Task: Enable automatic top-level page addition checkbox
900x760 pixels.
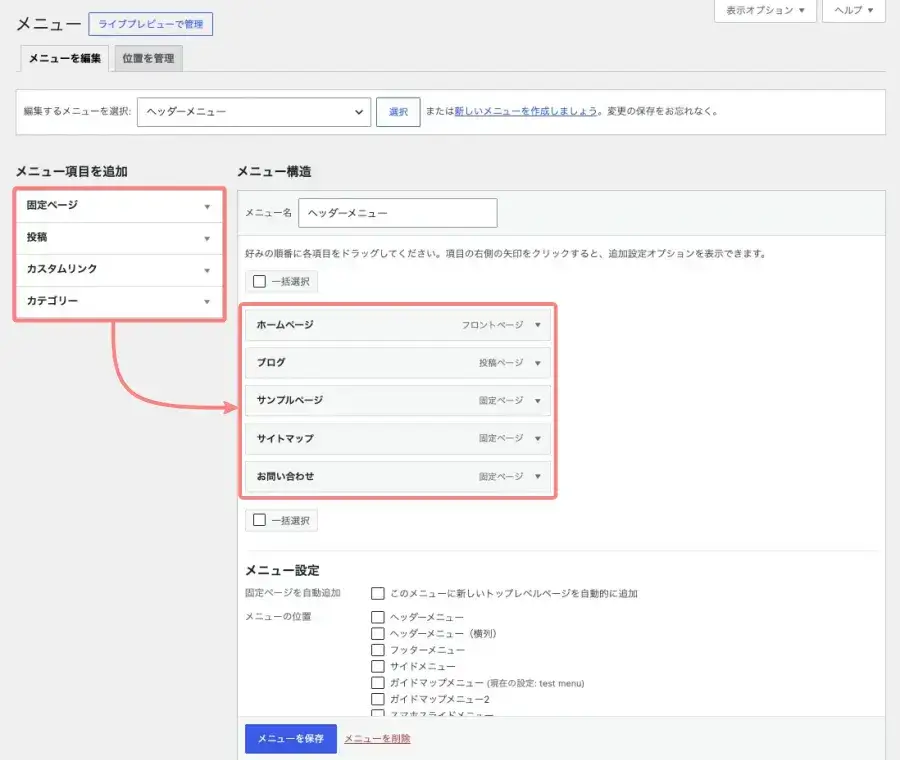Action: click(378, 594)
